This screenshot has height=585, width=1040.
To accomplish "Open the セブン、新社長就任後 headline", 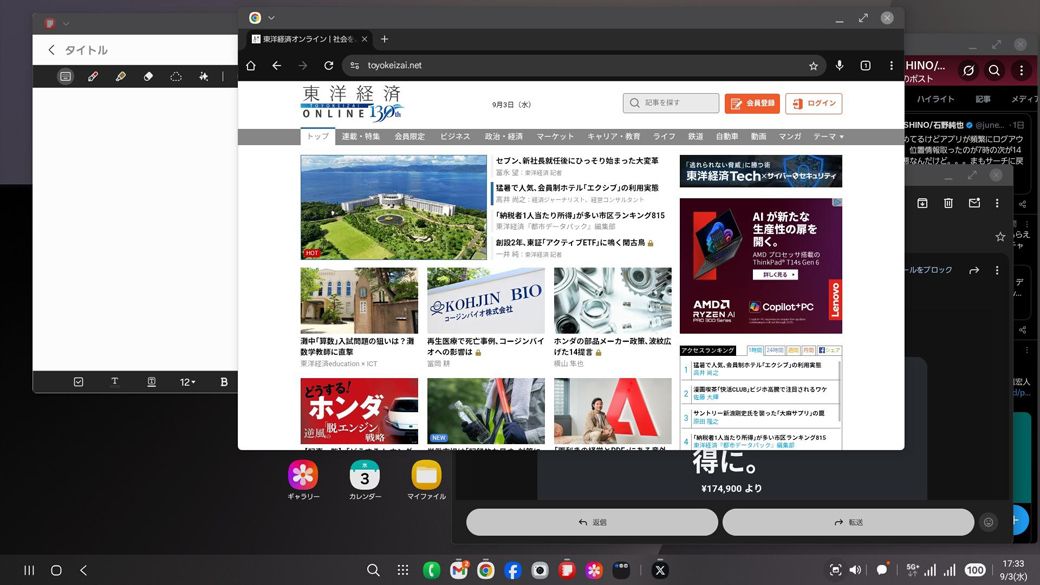I will coord(577,161).
